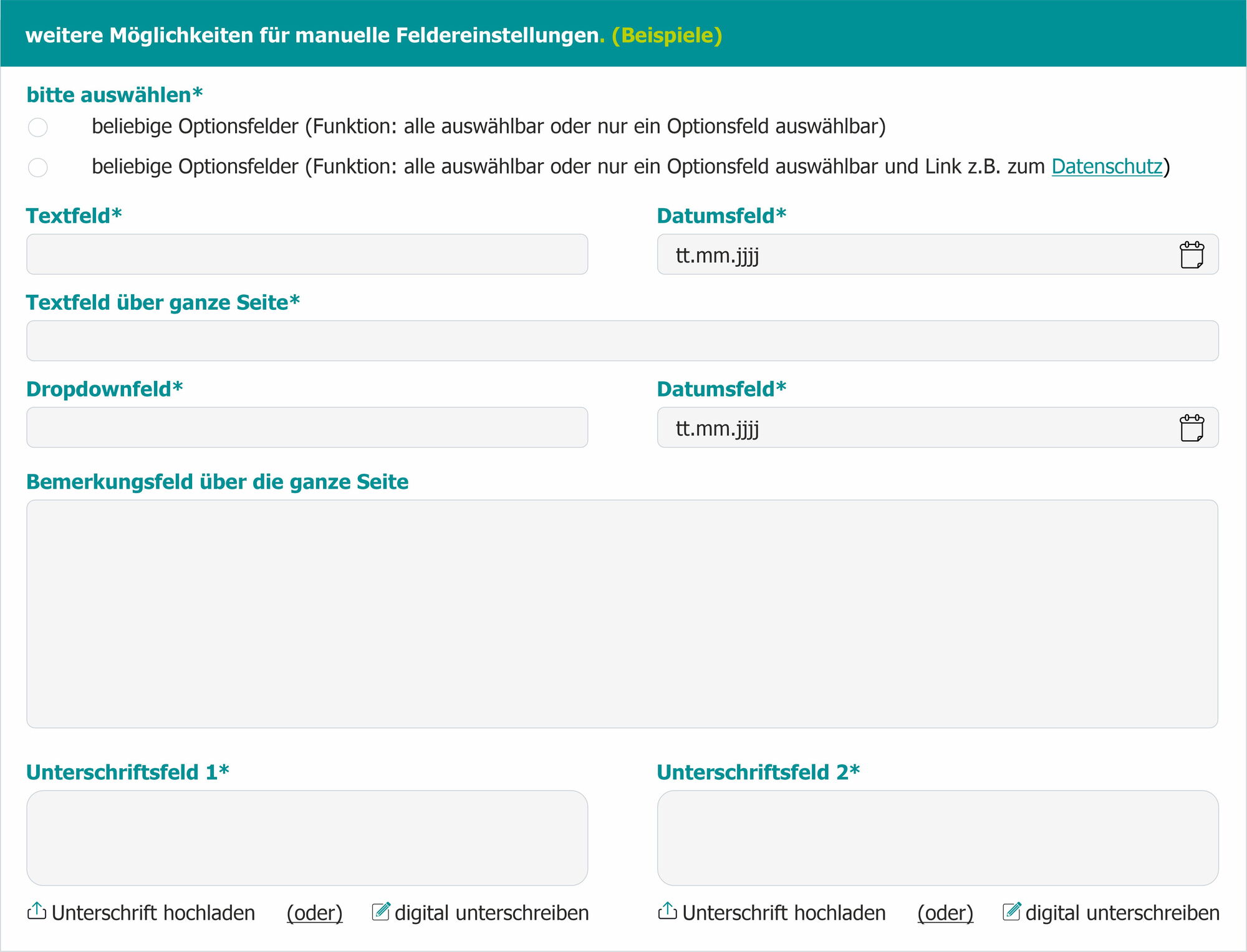1247x952 pixels.
Task: Click 'digital unterschreiben' under Unterschriftsfeld 1
Action: (491, 913)
